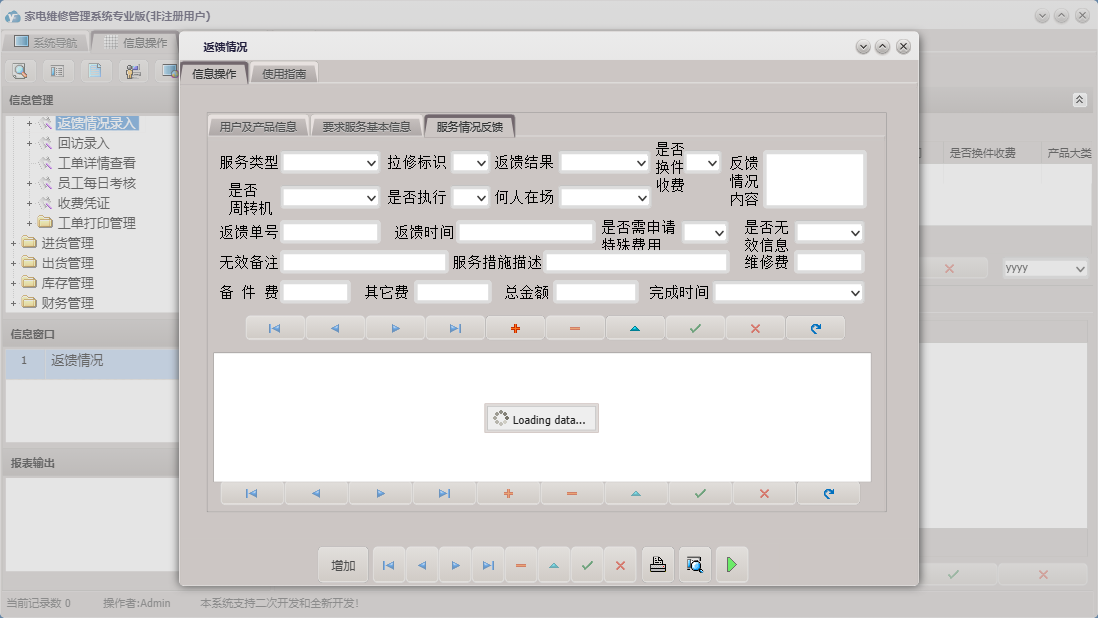Select the search magnifier tool in the toolbar
The height and width of the screenshot is (618, 1098).
pyautogui.click(x=20, y=71)
